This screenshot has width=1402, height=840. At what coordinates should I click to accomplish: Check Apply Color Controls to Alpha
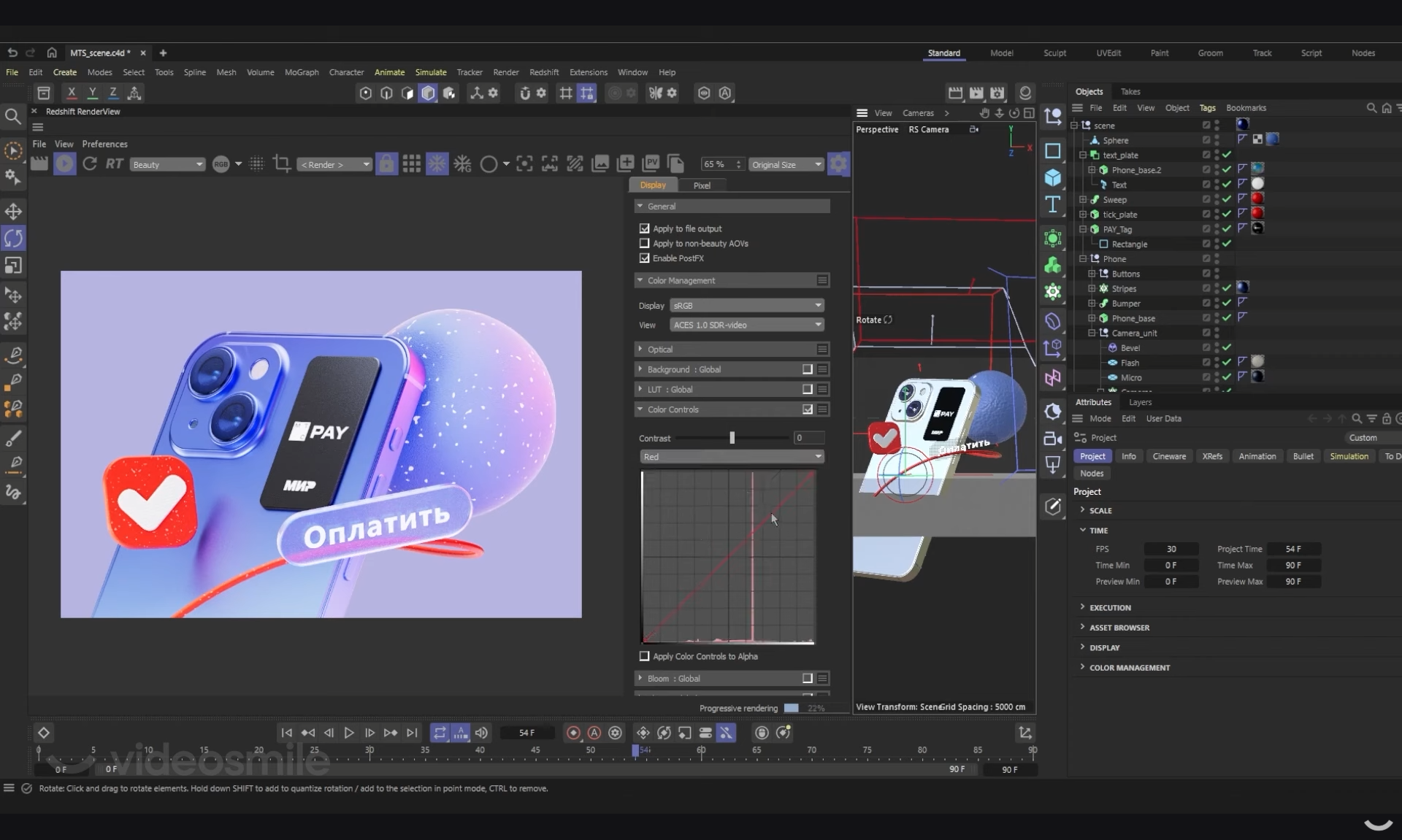click(644, 657)
